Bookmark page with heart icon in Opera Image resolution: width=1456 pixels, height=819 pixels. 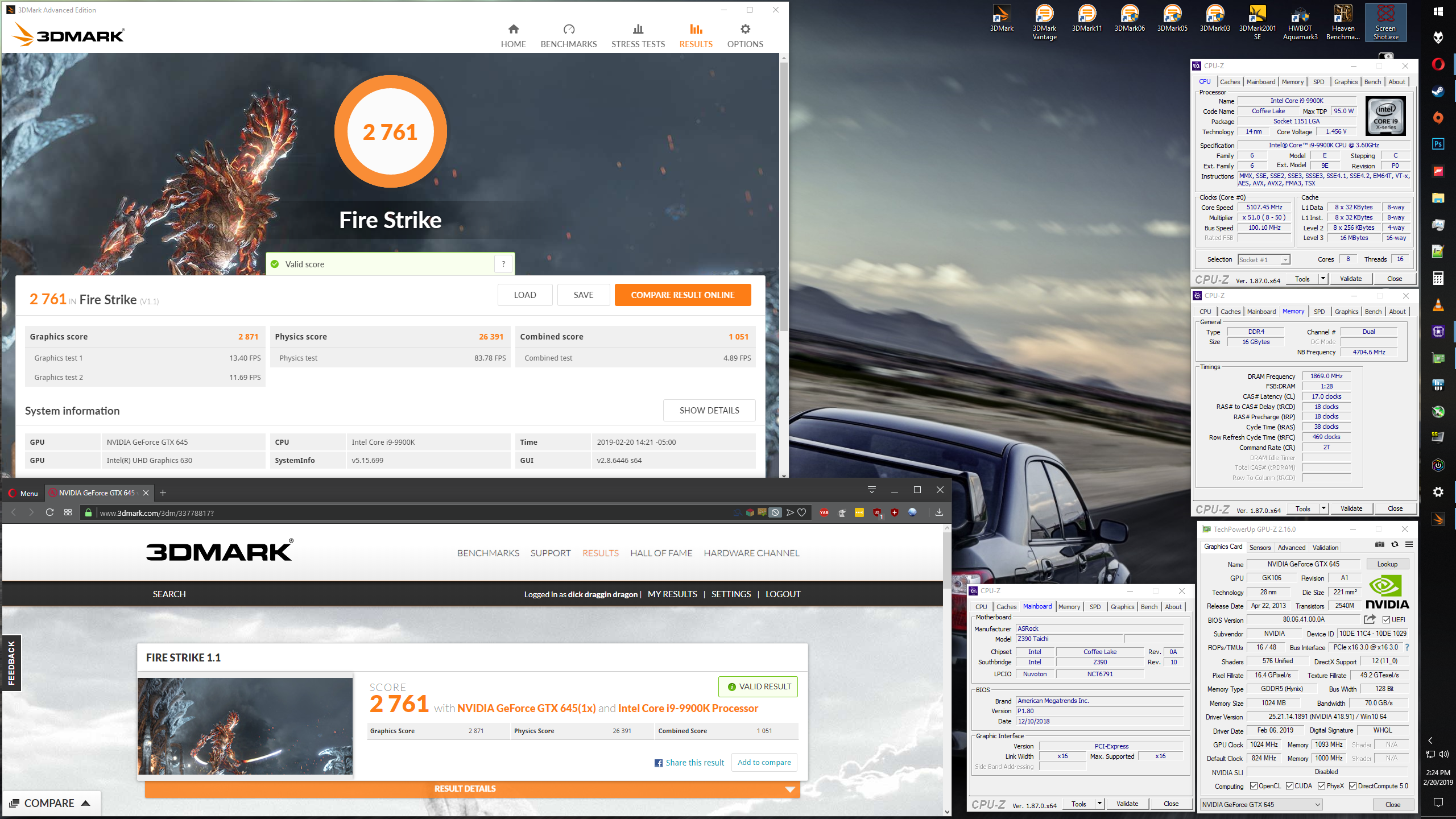(x=802, y=512)
